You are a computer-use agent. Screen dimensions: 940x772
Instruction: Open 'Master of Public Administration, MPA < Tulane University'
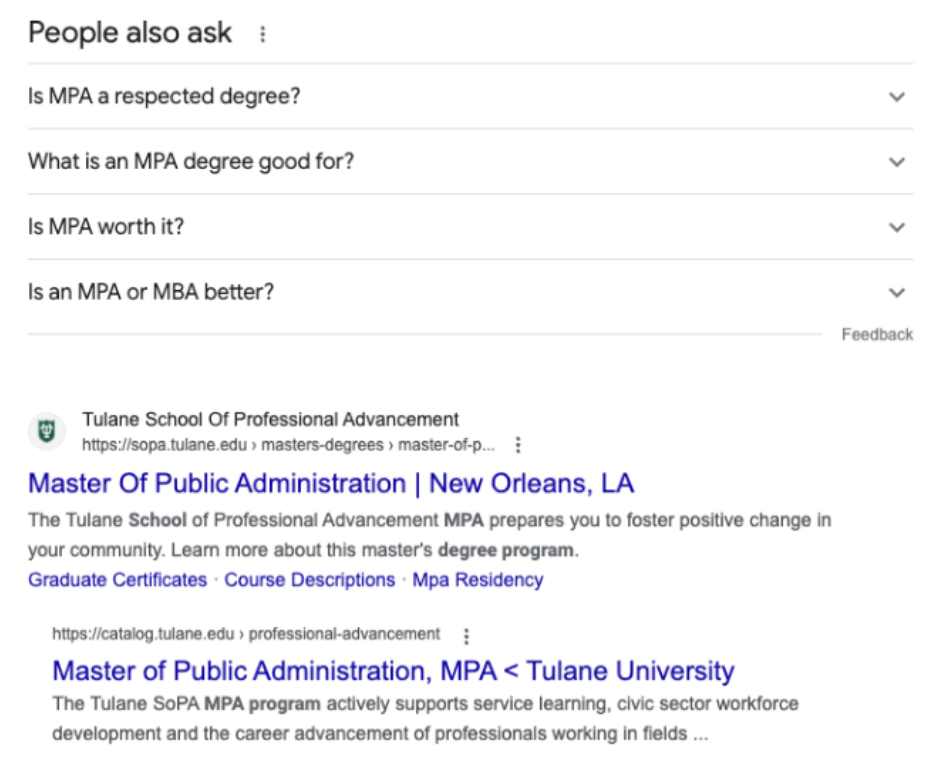pos(393,671)
